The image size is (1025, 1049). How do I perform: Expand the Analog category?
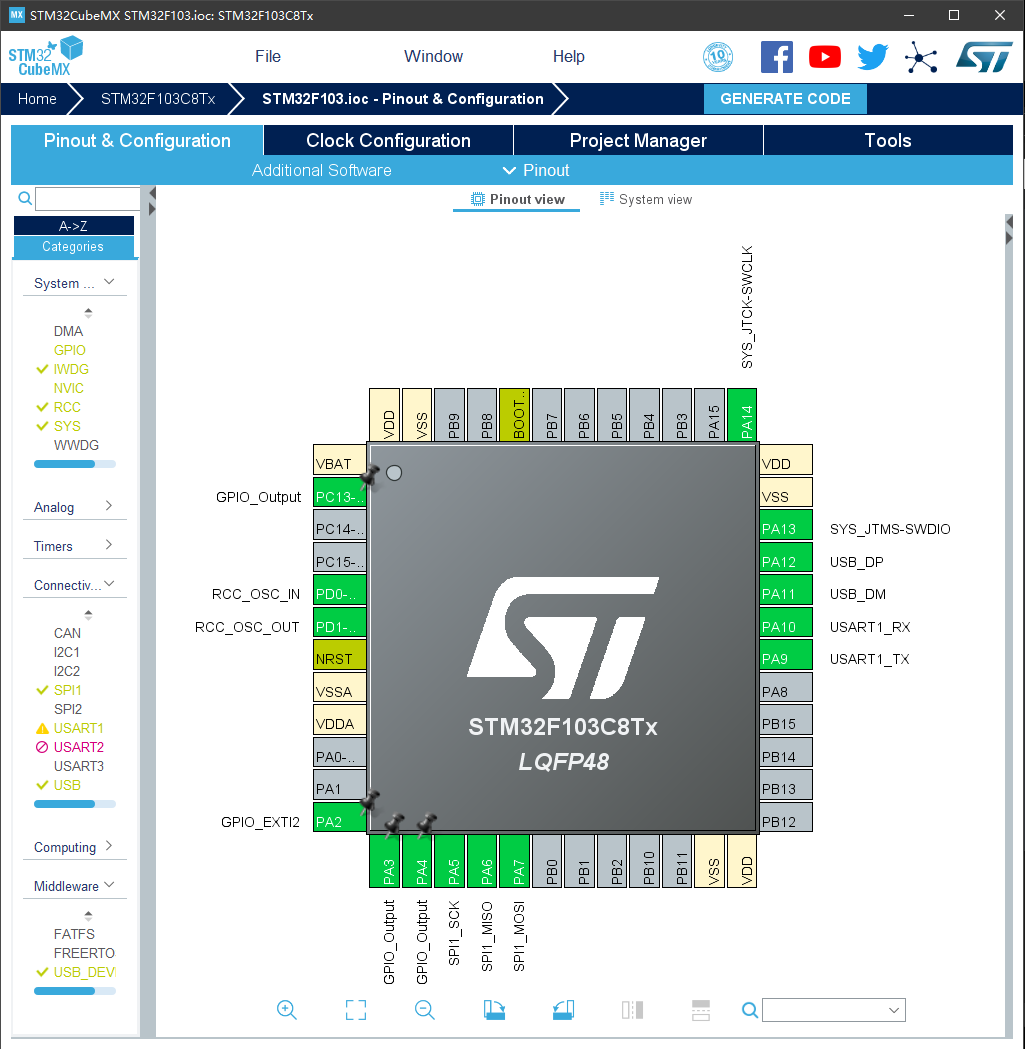click(x=74, y=507)
